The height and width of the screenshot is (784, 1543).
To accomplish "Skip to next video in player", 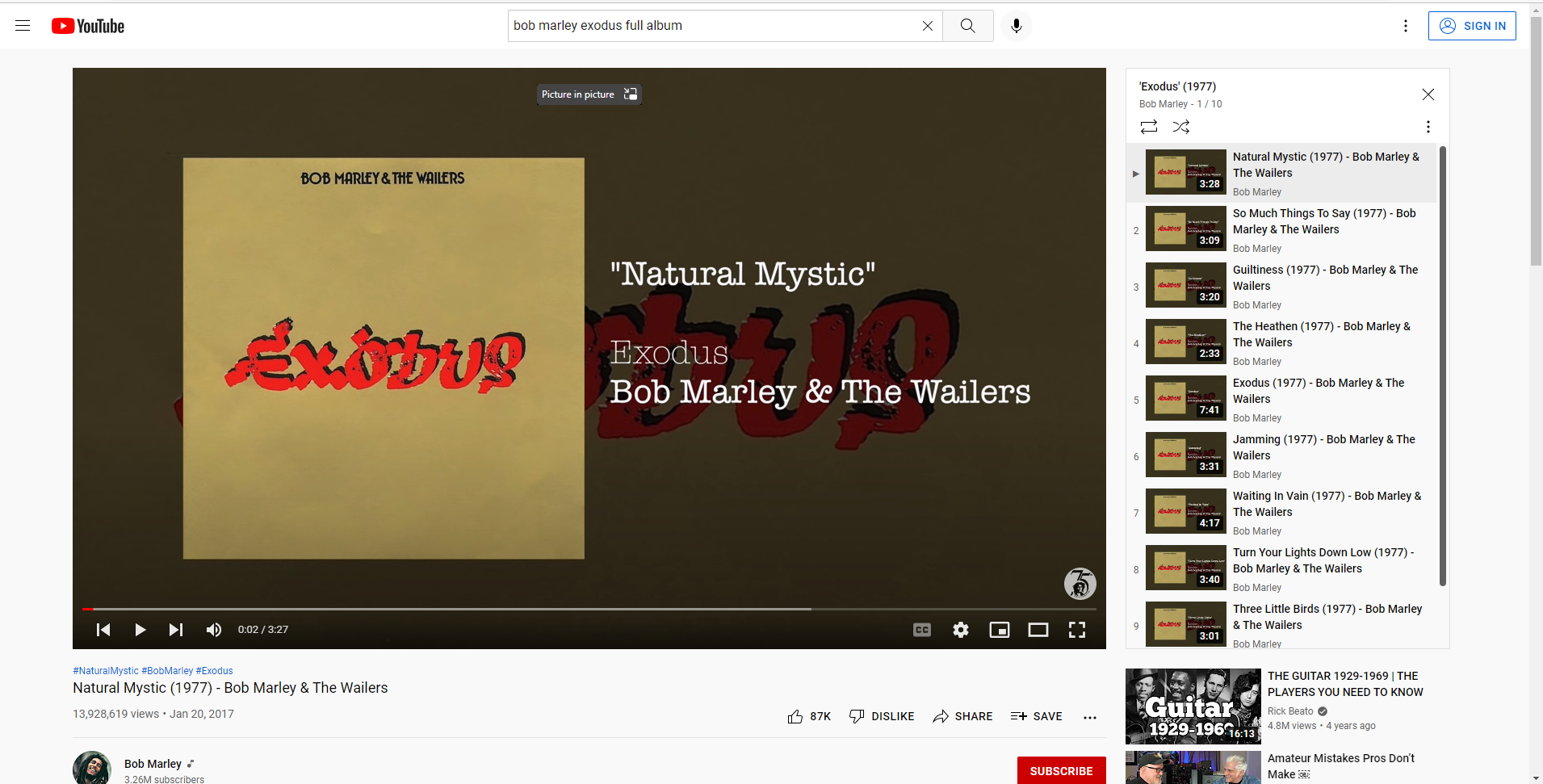I will click(x=176, y=630).
